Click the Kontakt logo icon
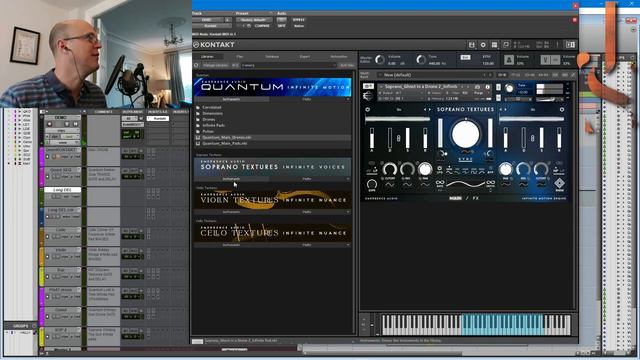The width and height of the screenshot is (640, 360). pos(196,44)
